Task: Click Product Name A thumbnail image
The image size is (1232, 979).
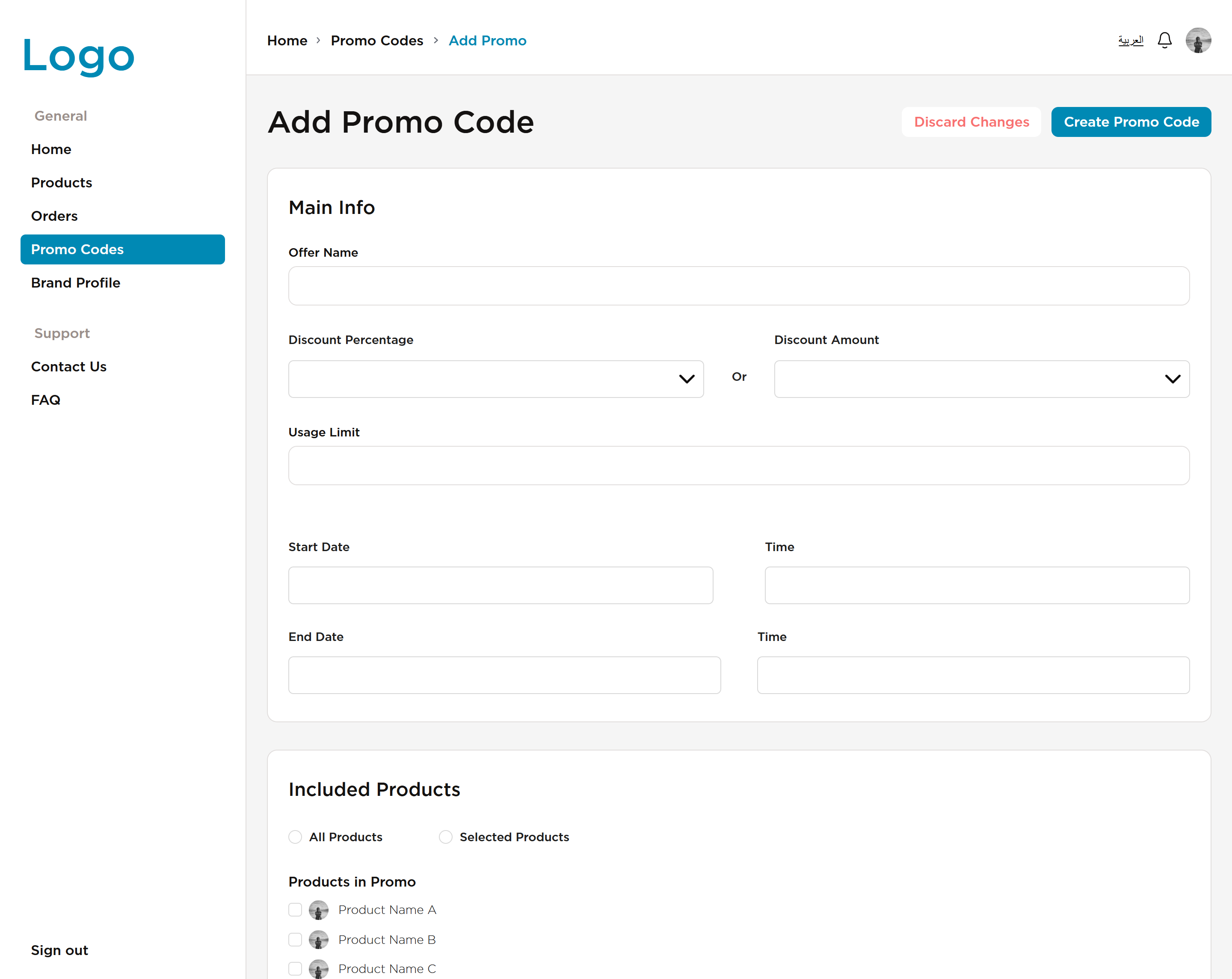Action: pyautogui.click(x=318, y=909)
